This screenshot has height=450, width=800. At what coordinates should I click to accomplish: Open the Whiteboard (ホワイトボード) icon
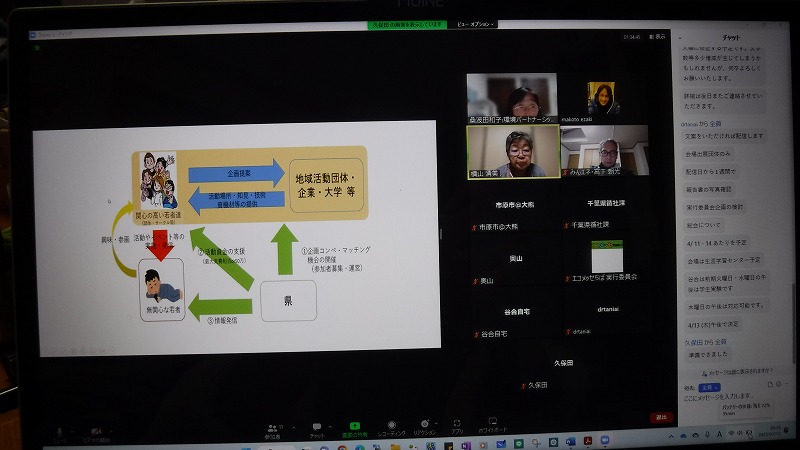492,421
